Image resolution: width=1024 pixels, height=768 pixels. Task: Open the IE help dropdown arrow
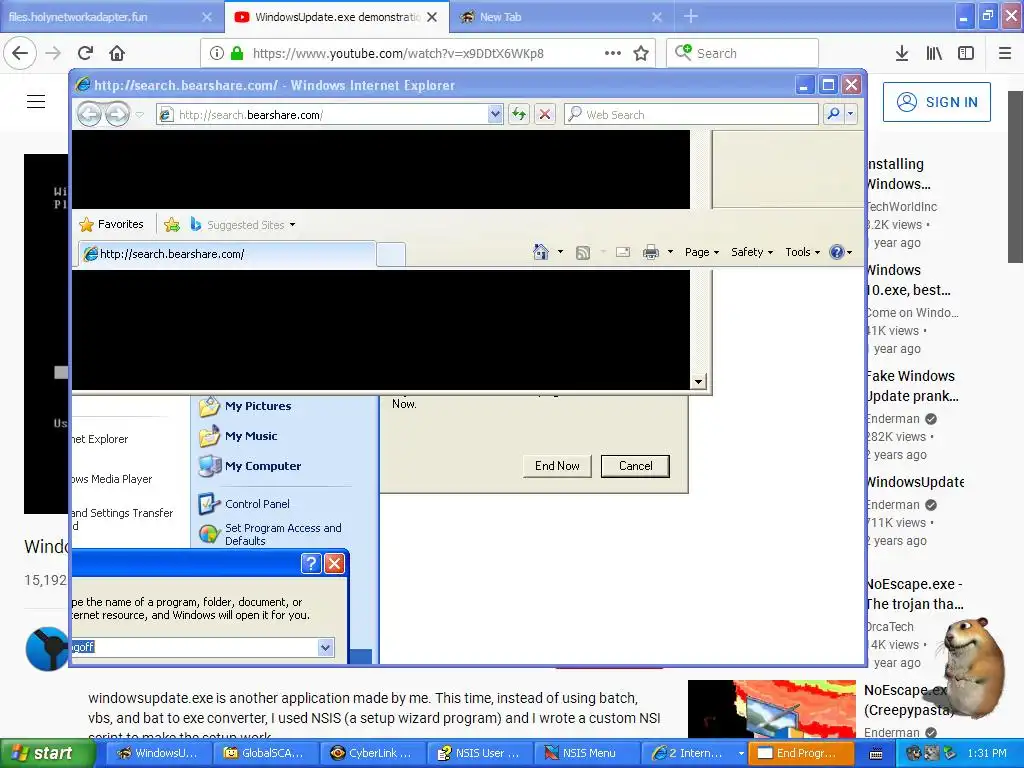(849, 252)
